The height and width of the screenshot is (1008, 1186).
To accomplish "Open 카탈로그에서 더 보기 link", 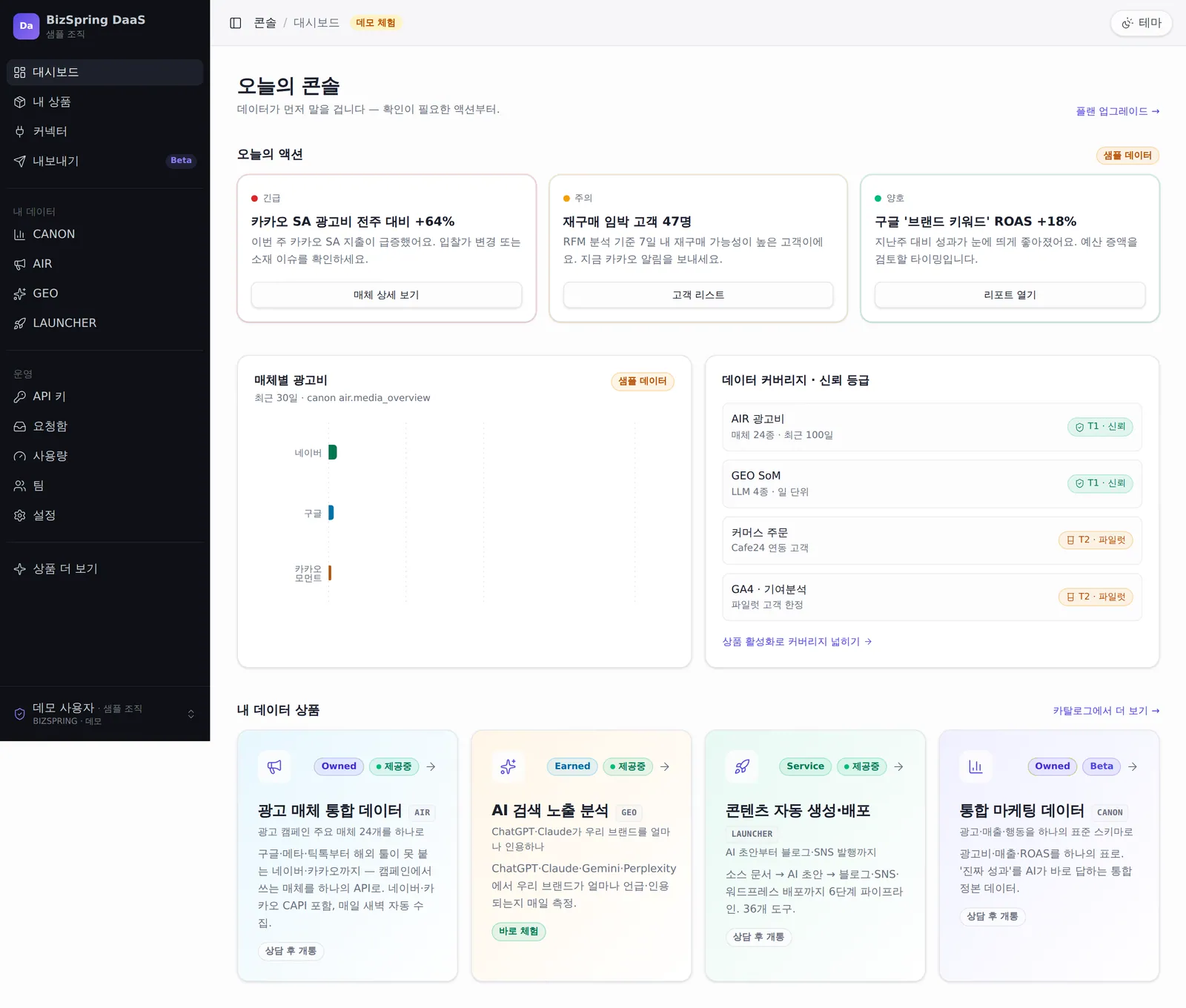I will point(1106,711).
